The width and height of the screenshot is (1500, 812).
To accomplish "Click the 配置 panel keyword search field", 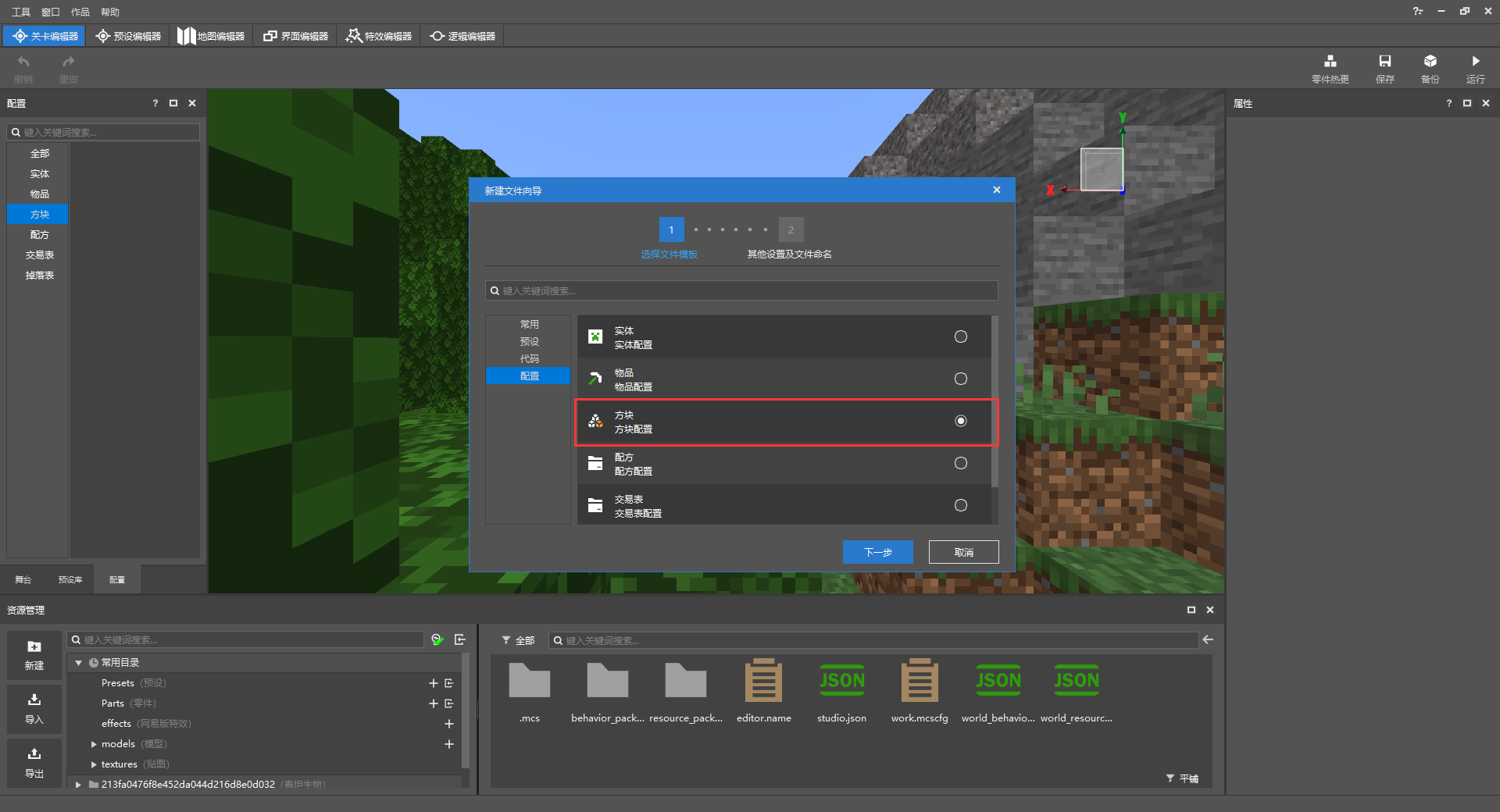I will 104,132.
